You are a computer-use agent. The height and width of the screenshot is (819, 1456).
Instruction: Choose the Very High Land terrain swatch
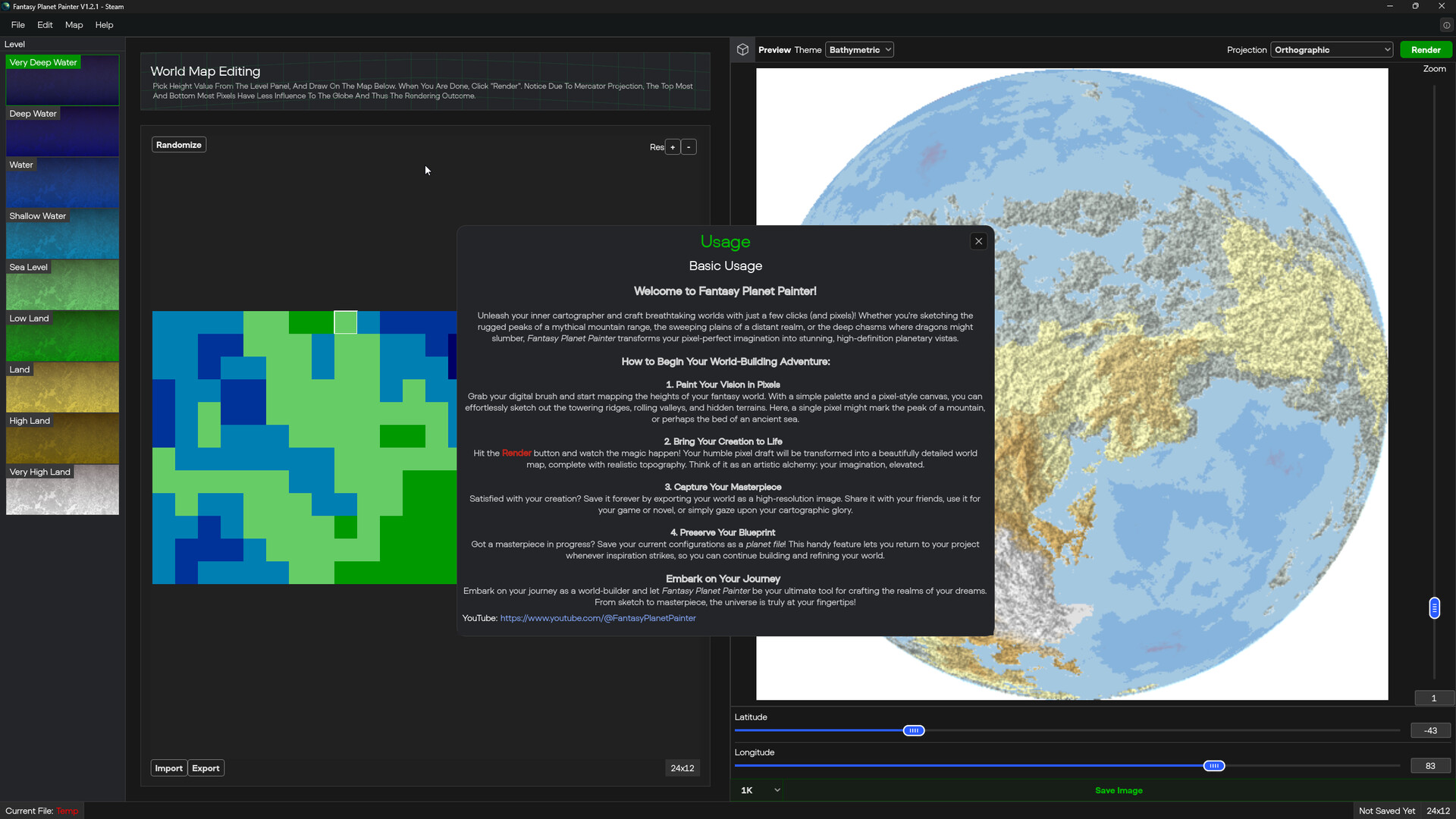pos(62,490)
